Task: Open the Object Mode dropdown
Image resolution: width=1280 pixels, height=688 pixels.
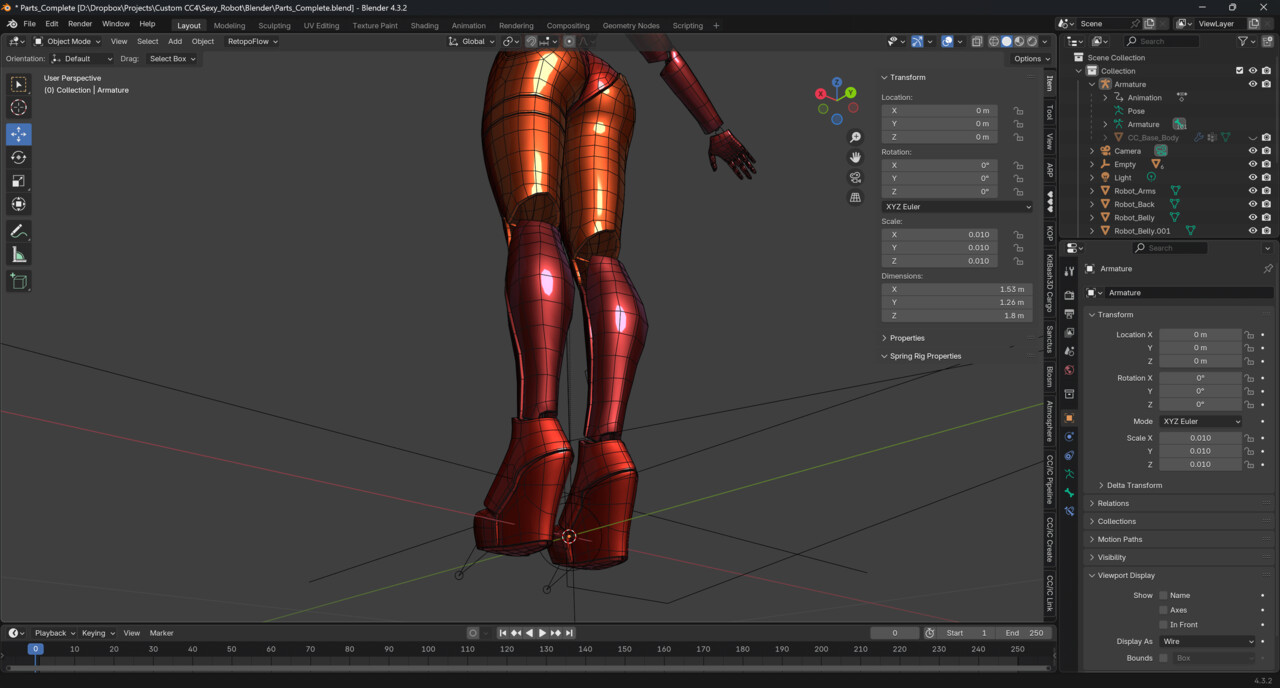Action: tap(68, 41)
